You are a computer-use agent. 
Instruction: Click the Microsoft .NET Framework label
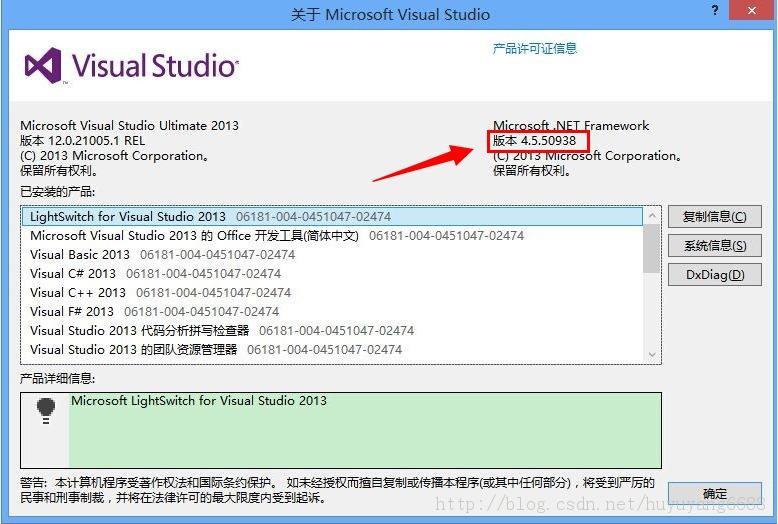pos(571,126)
